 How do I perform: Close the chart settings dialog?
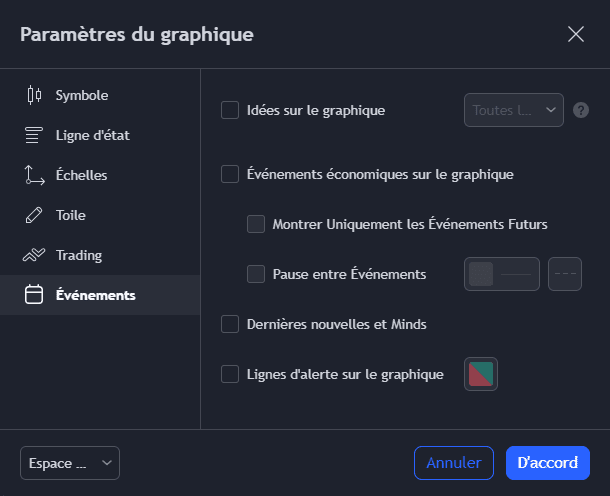[576, 34]
